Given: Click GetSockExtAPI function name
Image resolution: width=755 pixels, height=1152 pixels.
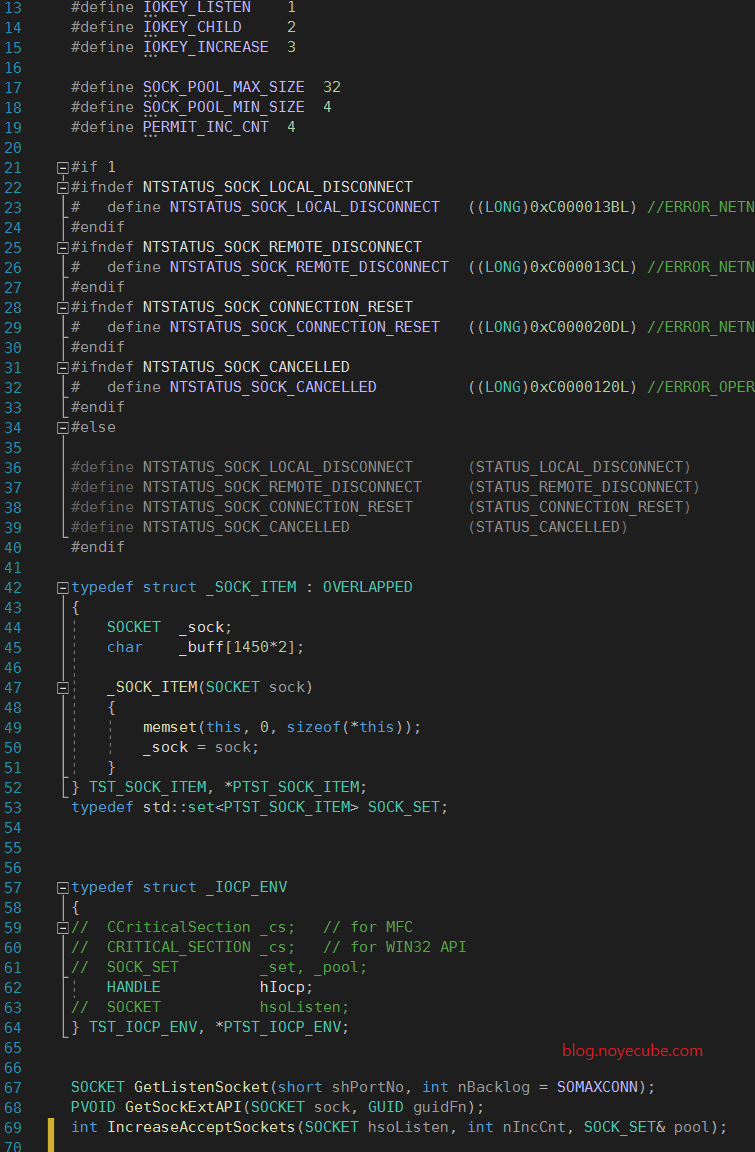Looking at the screenshot, I should (184, 1106).
